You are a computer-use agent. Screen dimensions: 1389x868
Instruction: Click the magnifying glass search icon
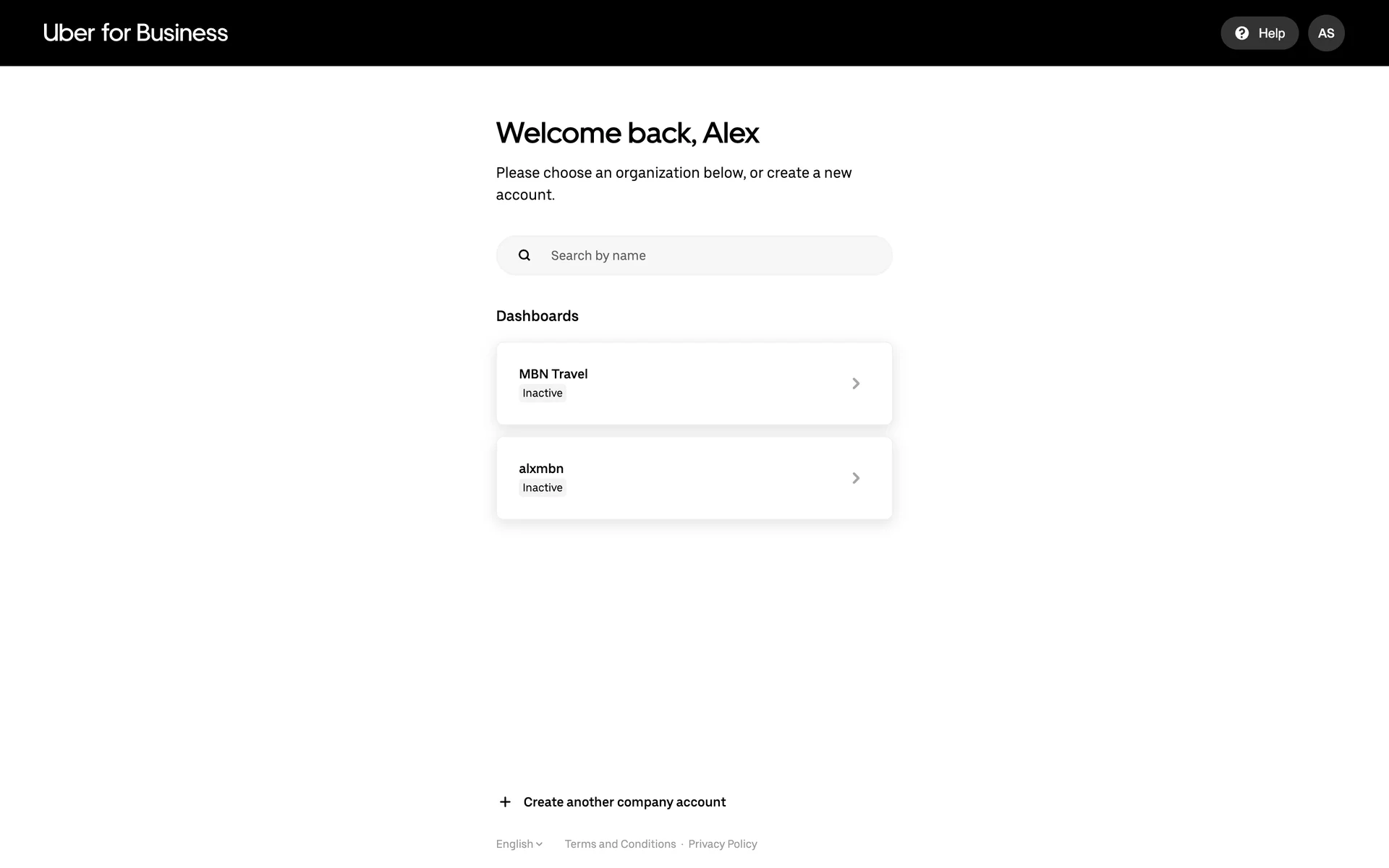coord(524,255)
